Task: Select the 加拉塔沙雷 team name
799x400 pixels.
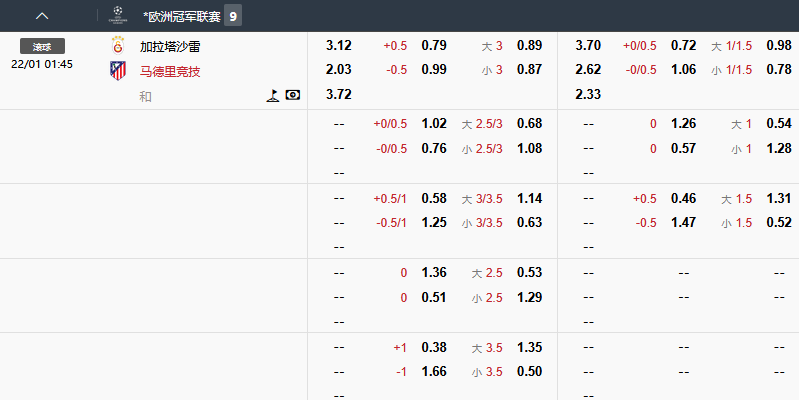Action: (x=170, y=46)
